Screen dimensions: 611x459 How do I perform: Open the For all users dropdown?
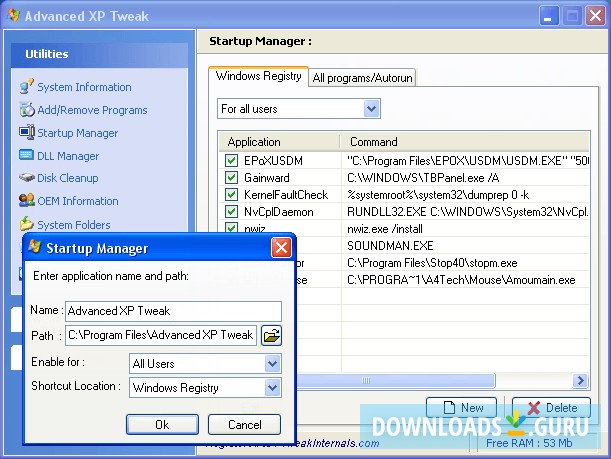coord(371,109)
